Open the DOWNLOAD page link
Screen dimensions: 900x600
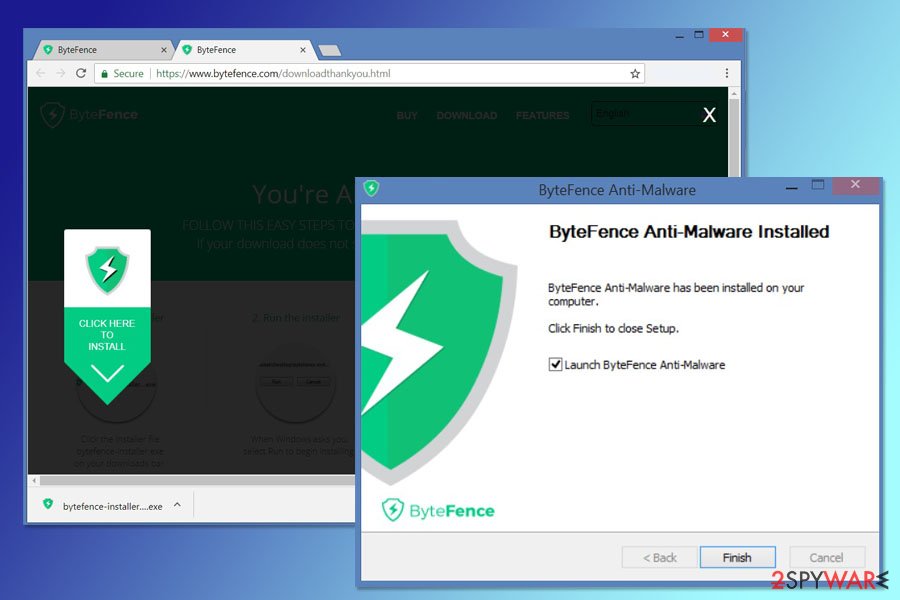coord(467,115)
